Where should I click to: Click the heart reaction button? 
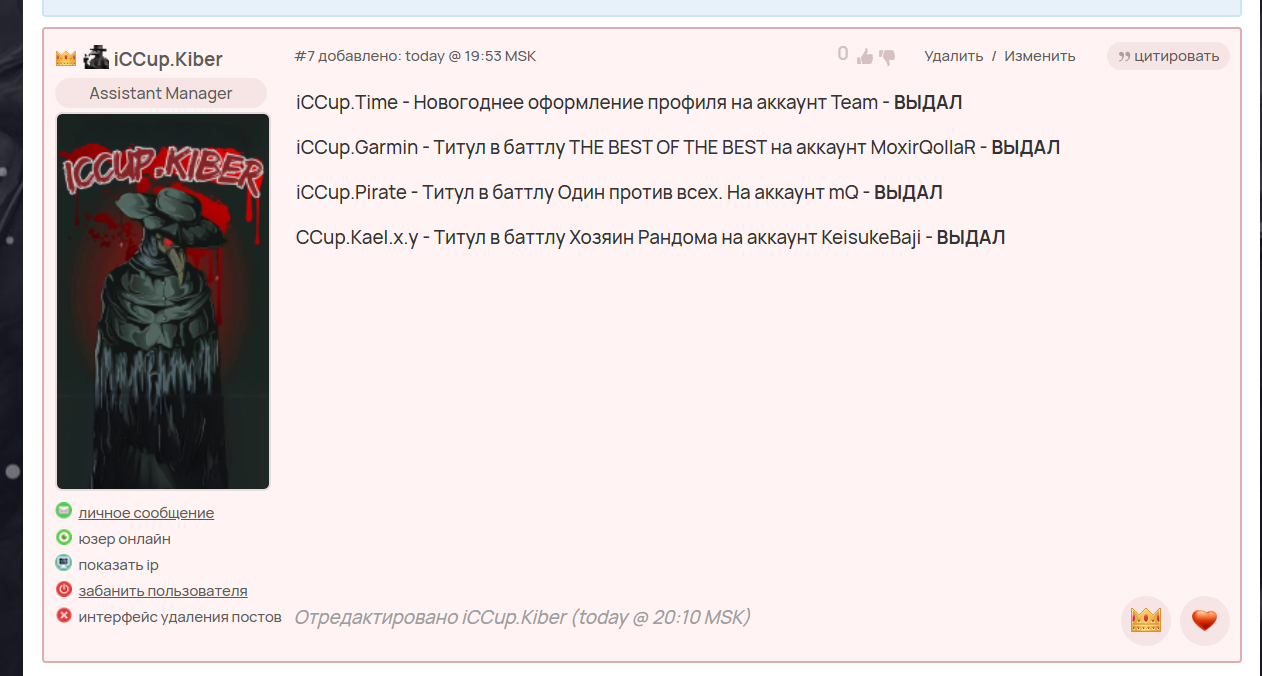(x=1205, y=621)
